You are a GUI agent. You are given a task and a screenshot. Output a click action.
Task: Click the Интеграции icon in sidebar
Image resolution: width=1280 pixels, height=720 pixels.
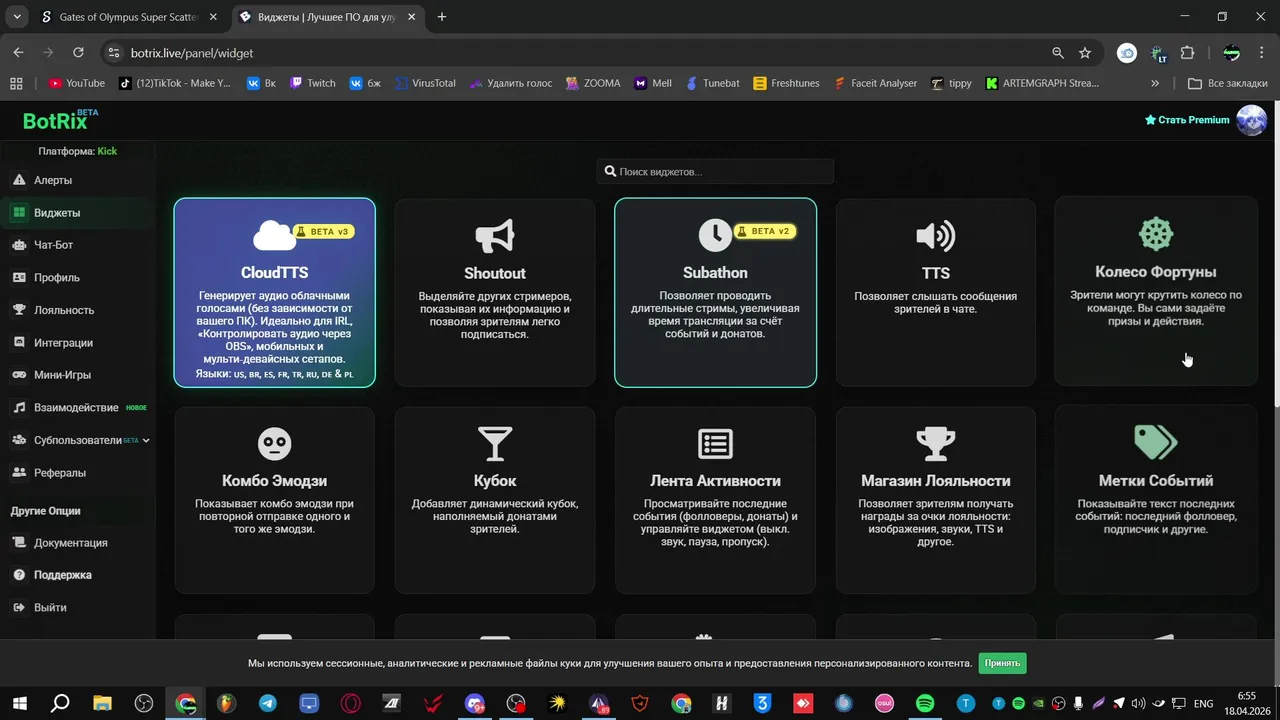[19, 343]
